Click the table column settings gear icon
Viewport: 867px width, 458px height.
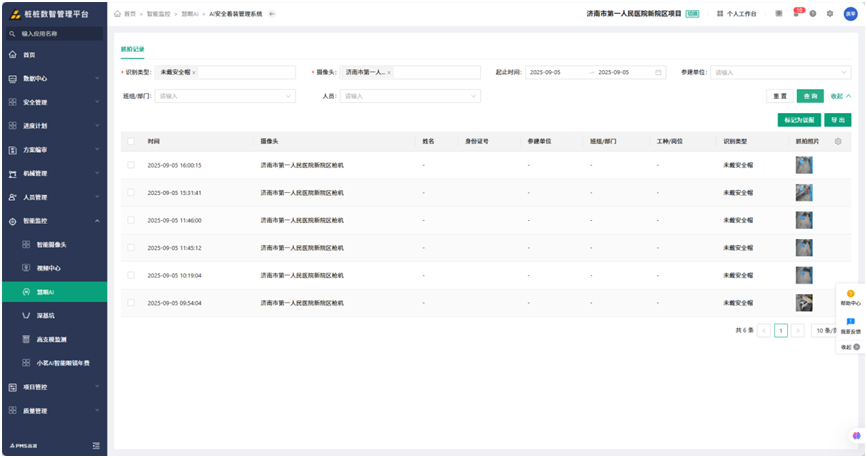pos(838,141)
